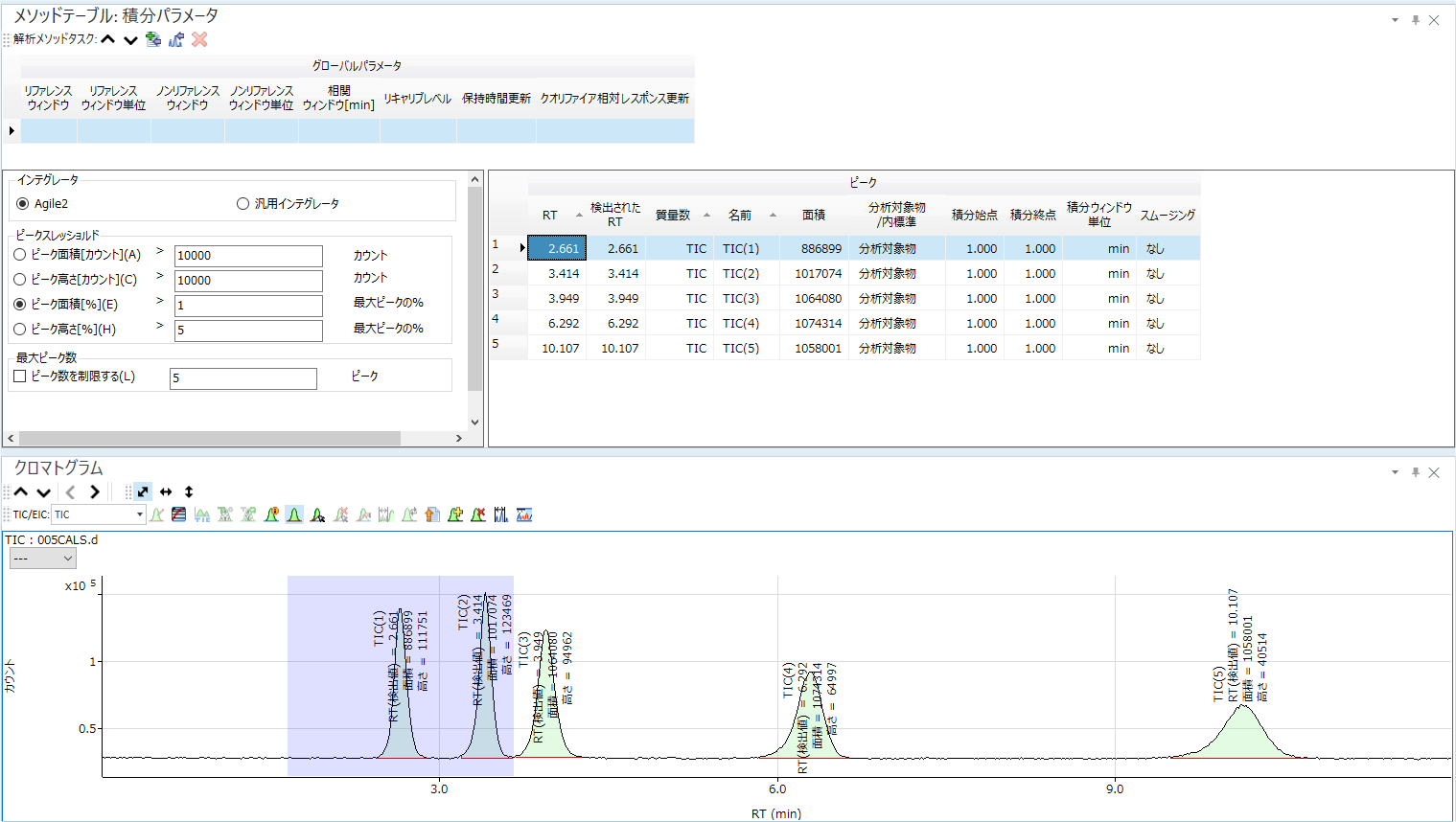
Task: Go to previous chromatogram with up chevron
Action: pos(21,491)
